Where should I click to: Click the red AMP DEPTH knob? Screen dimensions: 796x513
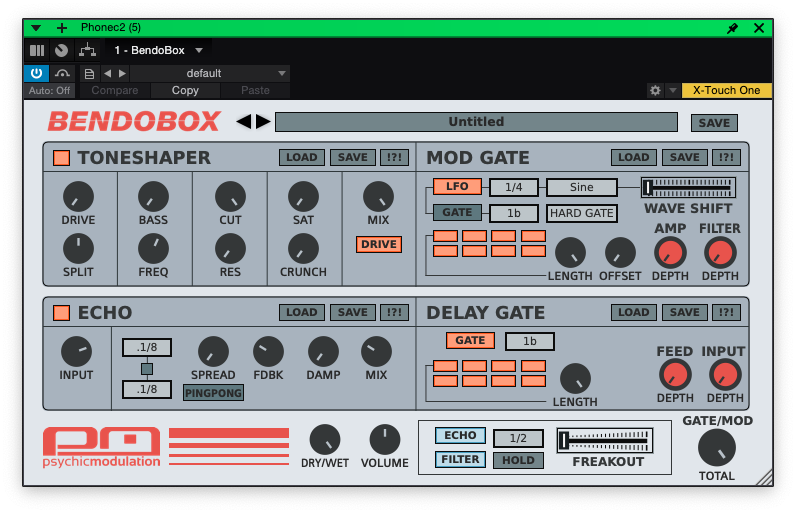(x=670, y=253)
